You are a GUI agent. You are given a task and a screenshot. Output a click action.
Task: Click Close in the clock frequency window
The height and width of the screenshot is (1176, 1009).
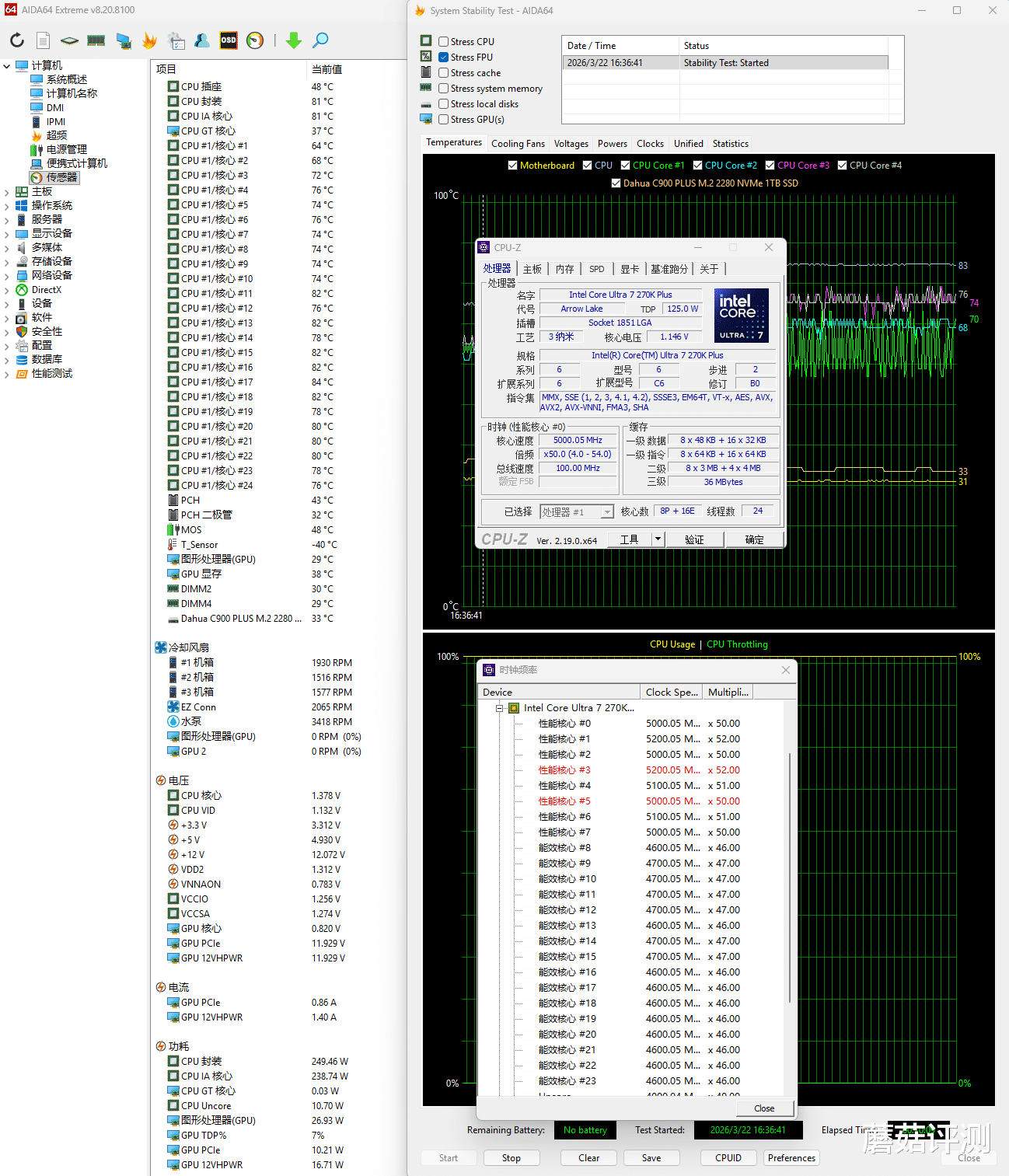point(764,1108)
